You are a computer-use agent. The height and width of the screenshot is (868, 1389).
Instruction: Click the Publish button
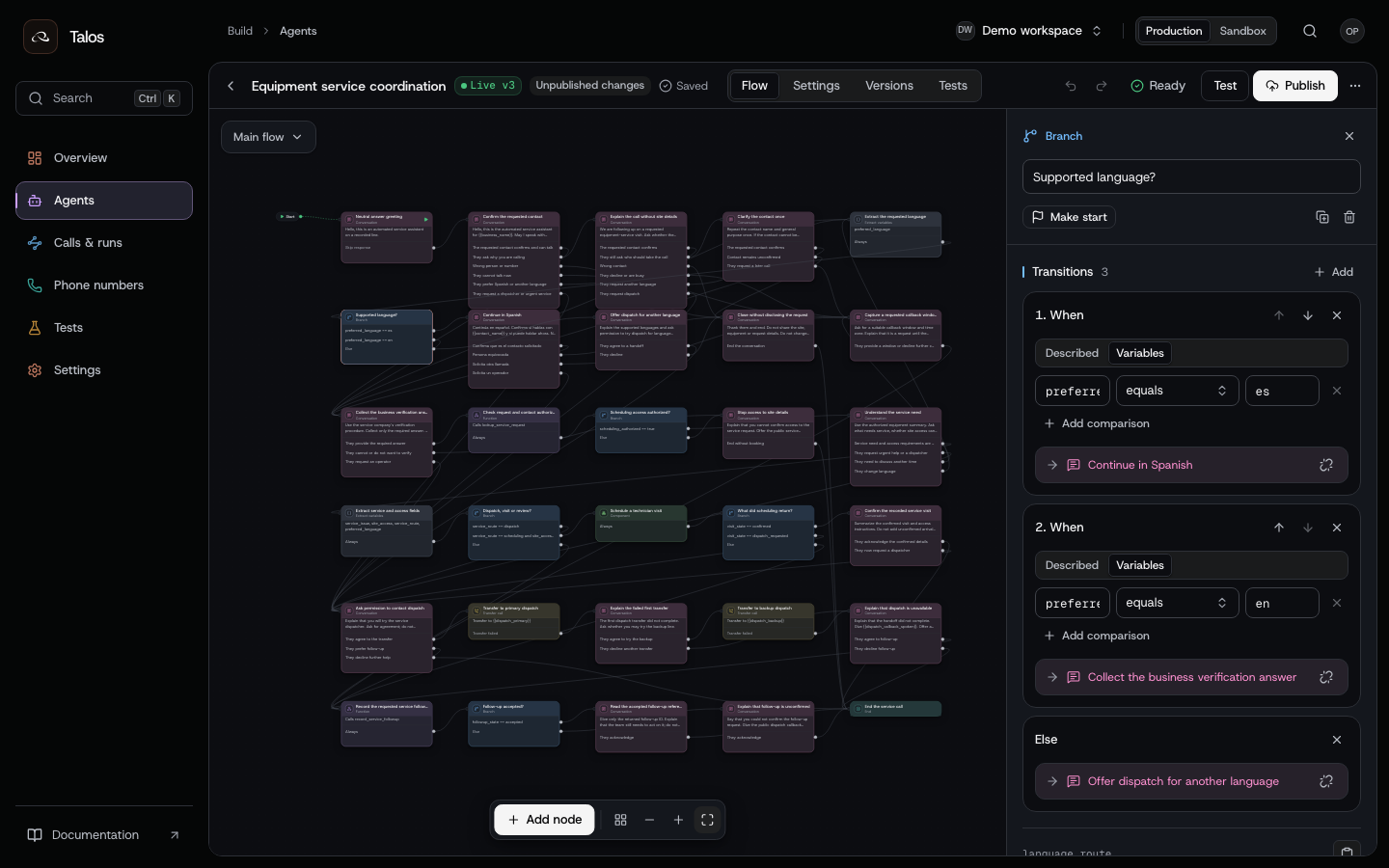coord(1295,86)
